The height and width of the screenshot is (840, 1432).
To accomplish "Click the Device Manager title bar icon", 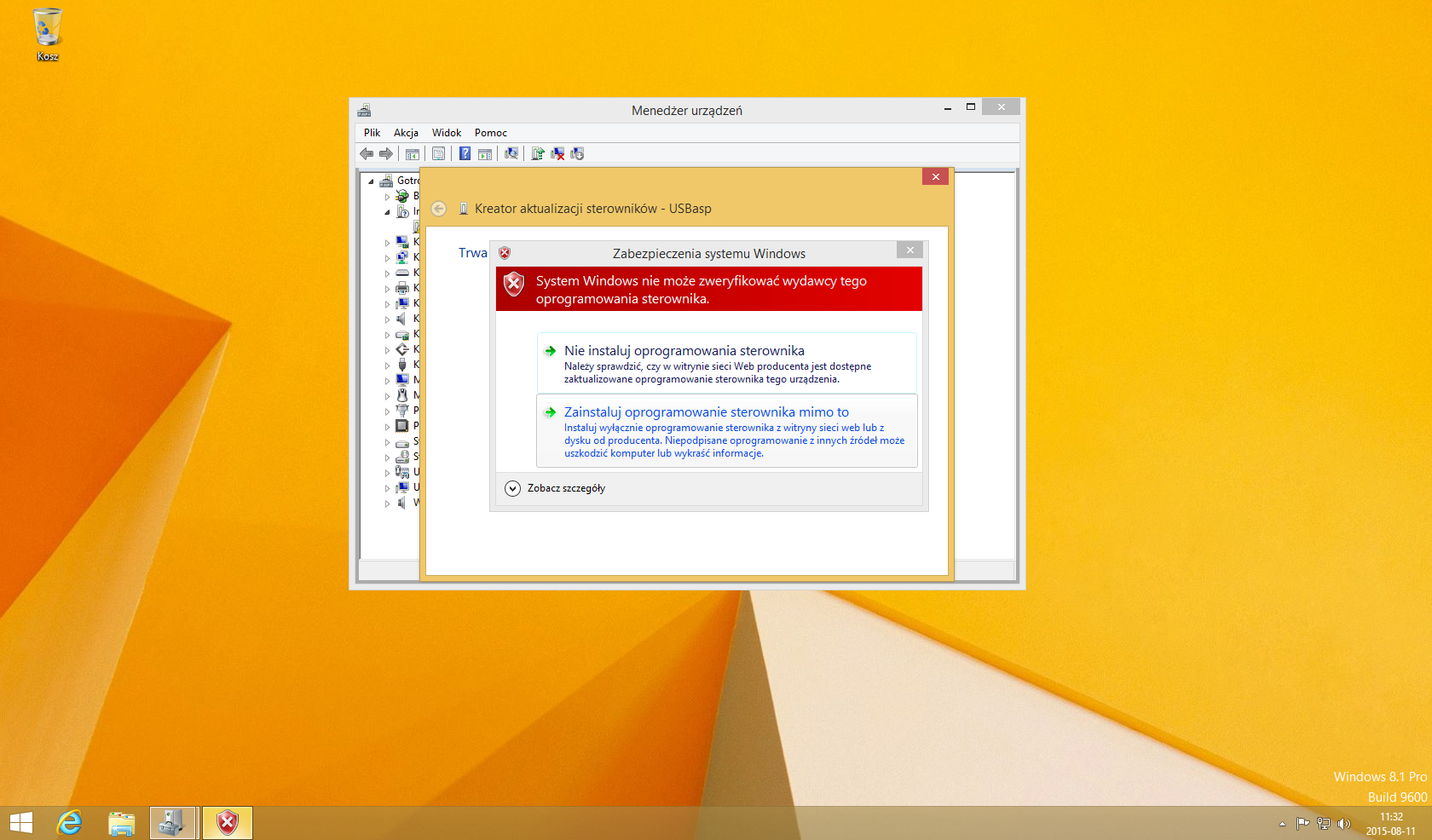I will (x=365, y=110).
